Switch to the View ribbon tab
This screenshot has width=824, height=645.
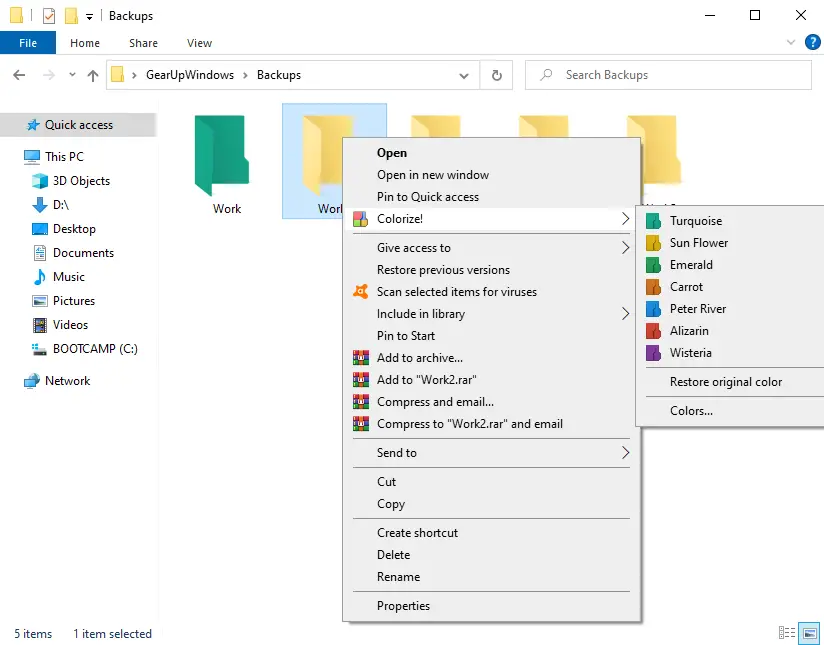tap(199, 43)
